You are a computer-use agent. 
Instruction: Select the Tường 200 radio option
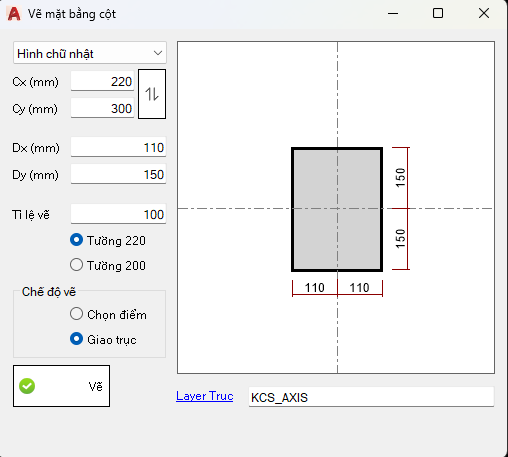(76, 265)
